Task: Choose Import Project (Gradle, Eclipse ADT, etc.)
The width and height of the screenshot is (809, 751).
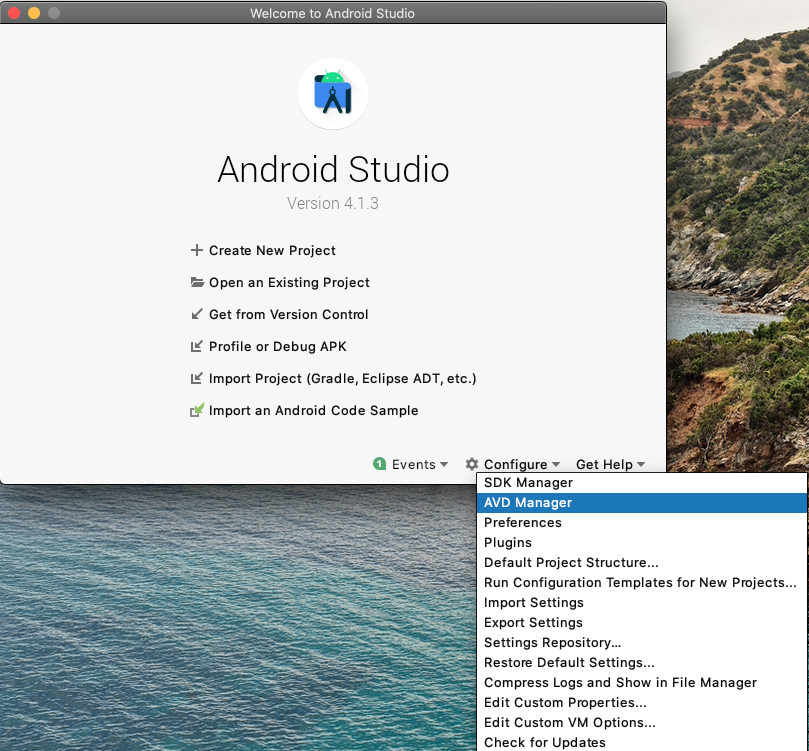Action: pyautogui.click(x=343, y=378)
